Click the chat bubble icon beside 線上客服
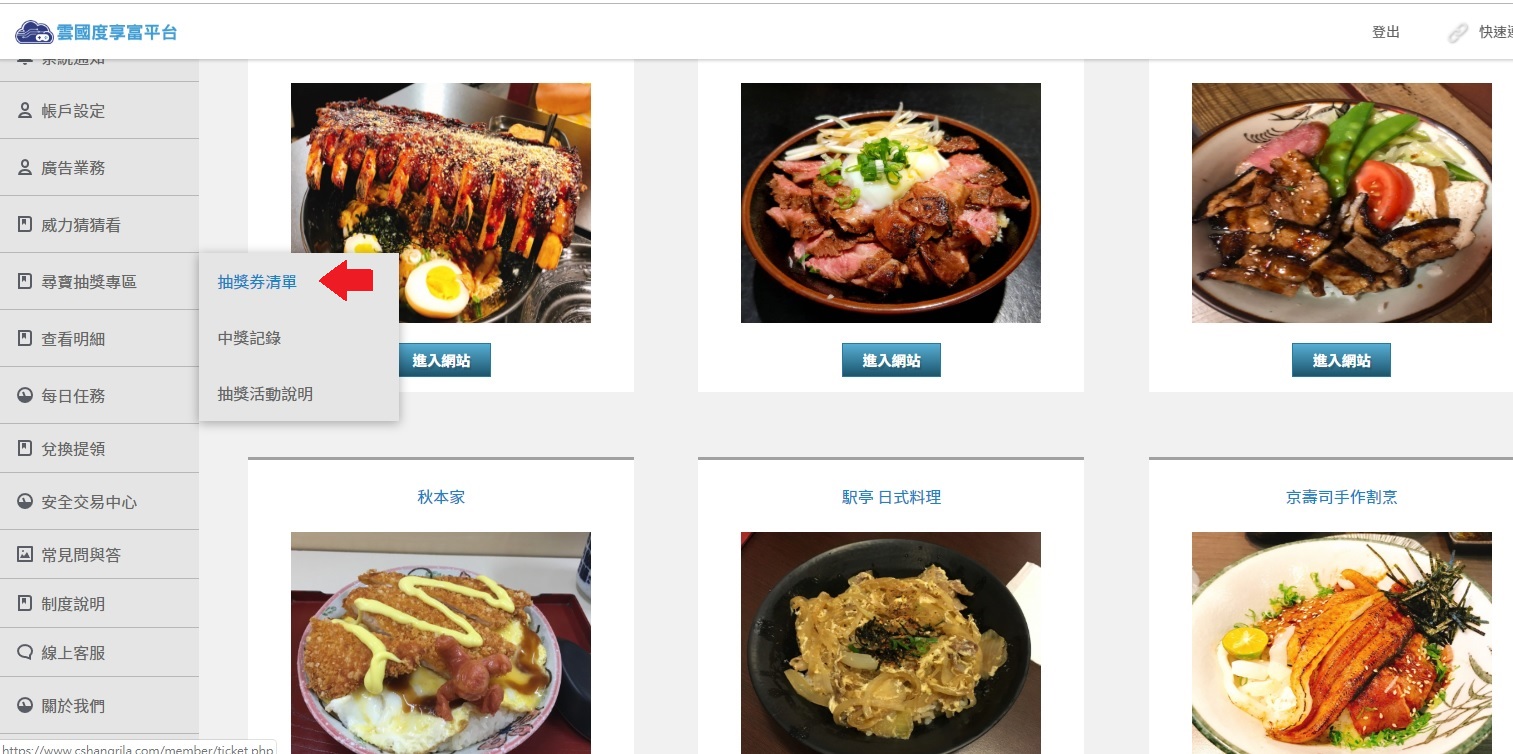This screenshot has height=754, width=1513. 25,653
